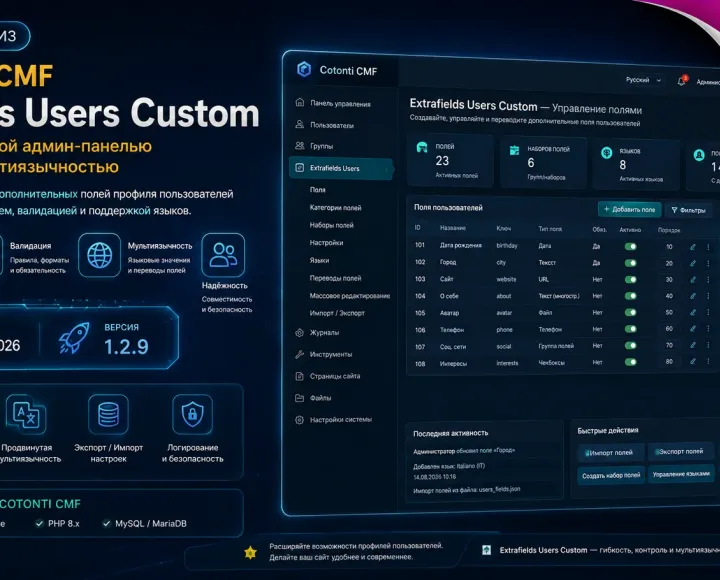Click the Журналы sidebar icon
720x580 pixels.
299,332
